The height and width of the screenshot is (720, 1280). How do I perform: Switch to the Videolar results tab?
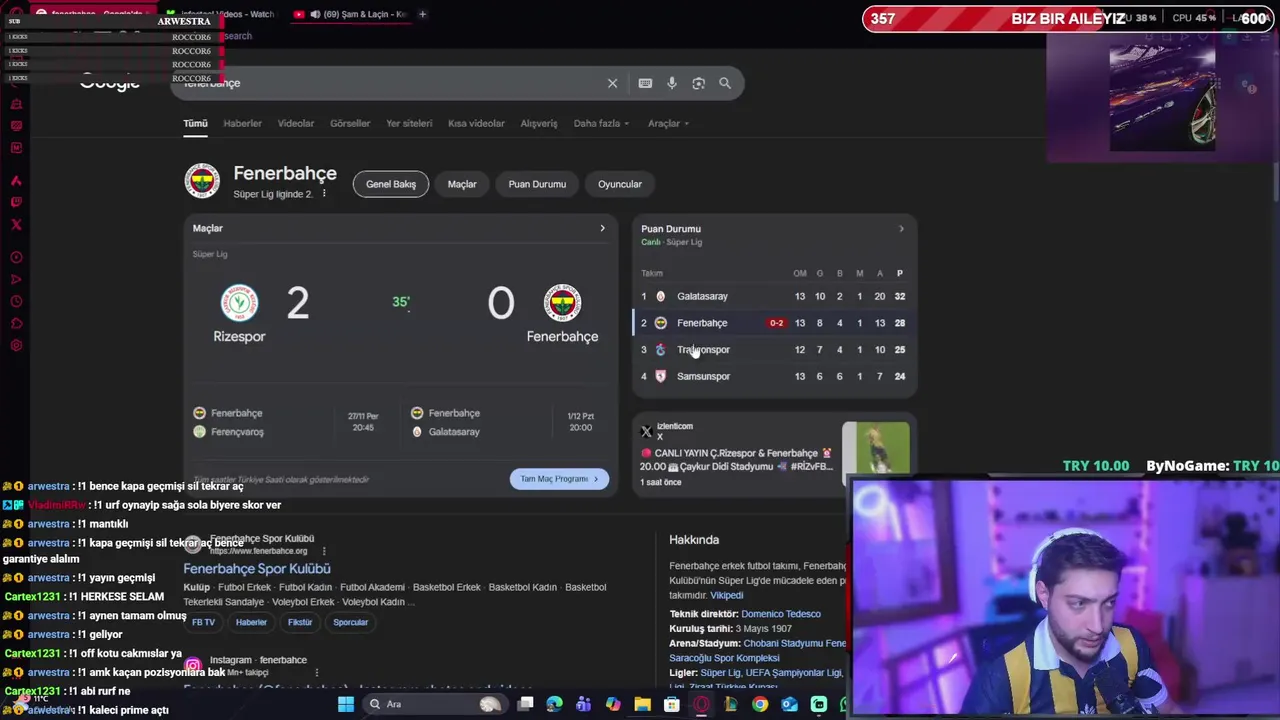(x=296, y=123)
